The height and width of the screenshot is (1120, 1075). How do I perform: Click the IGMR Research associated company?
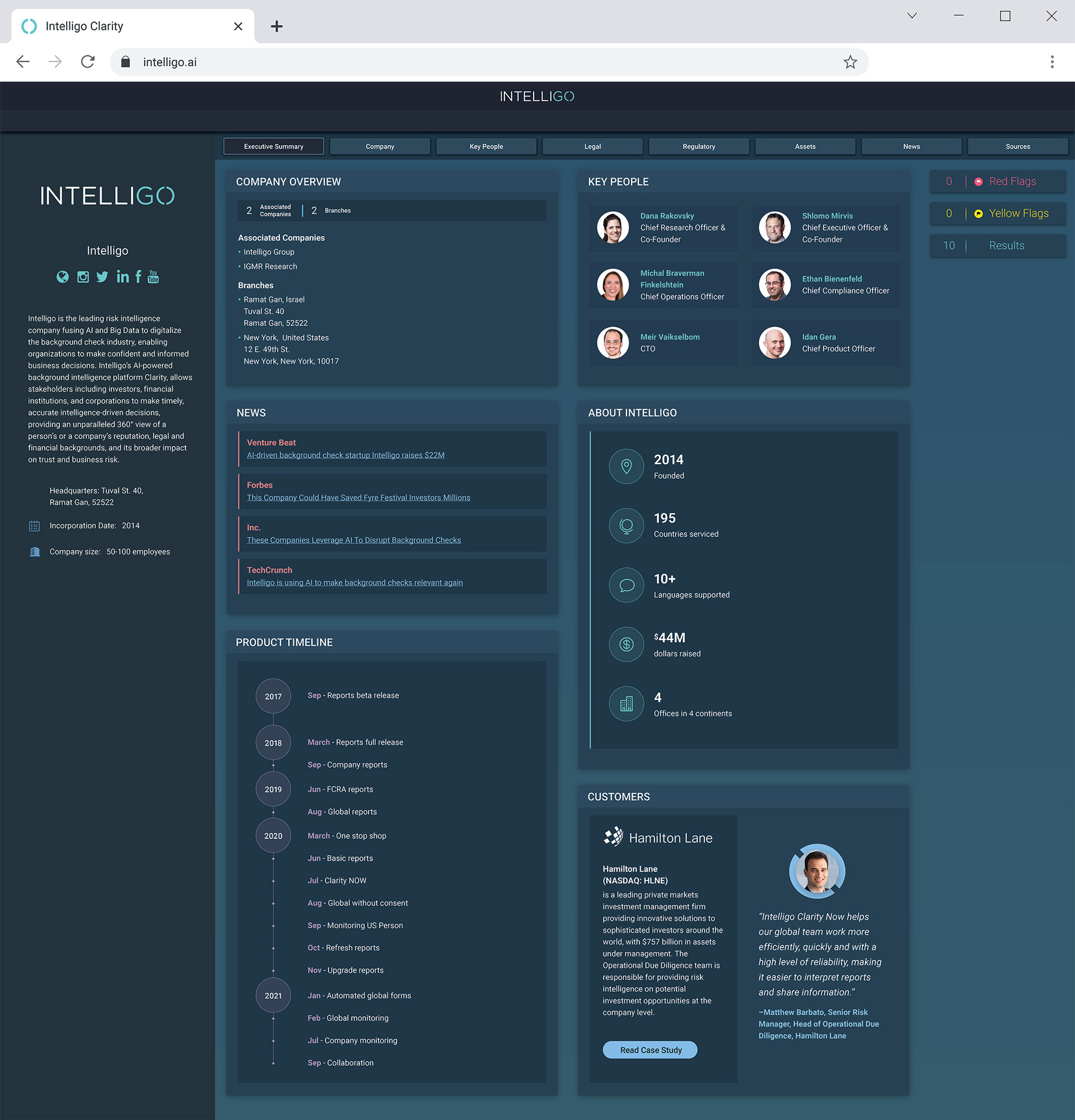[x=270, y=267]
